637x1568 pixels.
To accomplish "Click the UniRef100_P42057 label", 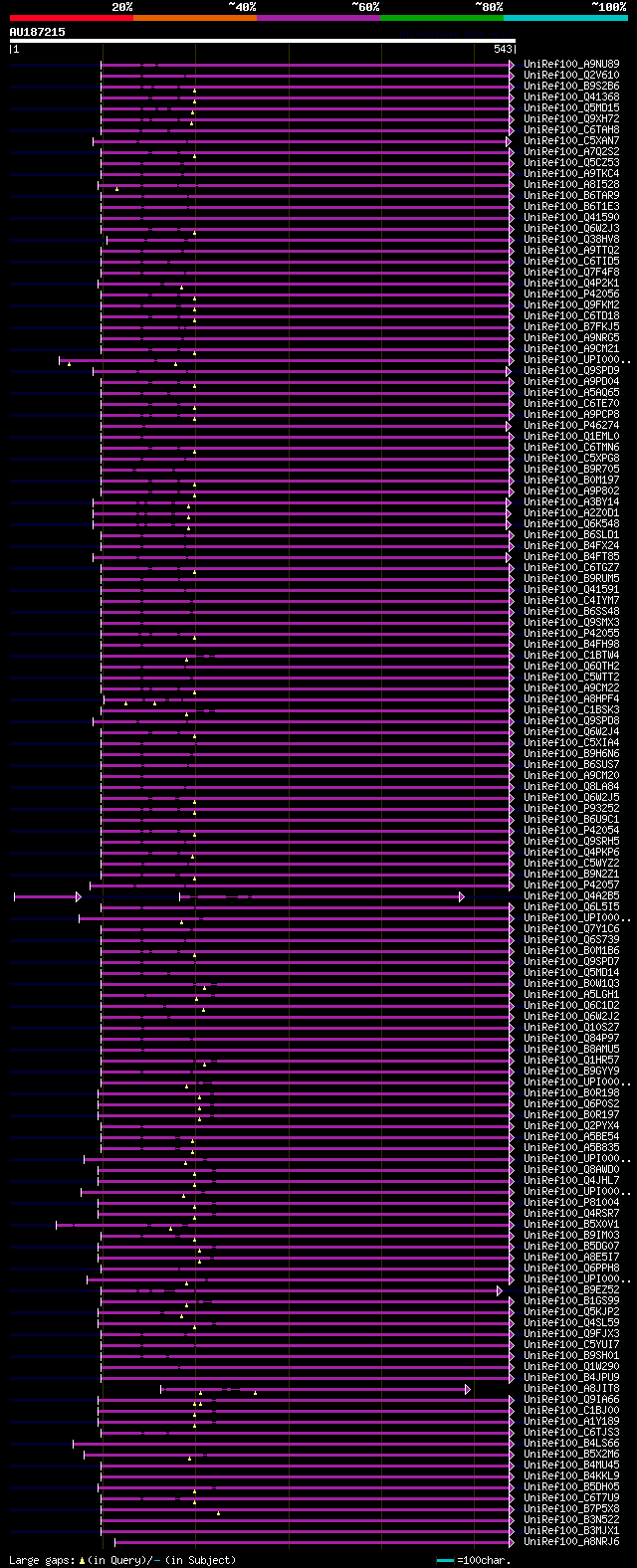I will [571, 885].
